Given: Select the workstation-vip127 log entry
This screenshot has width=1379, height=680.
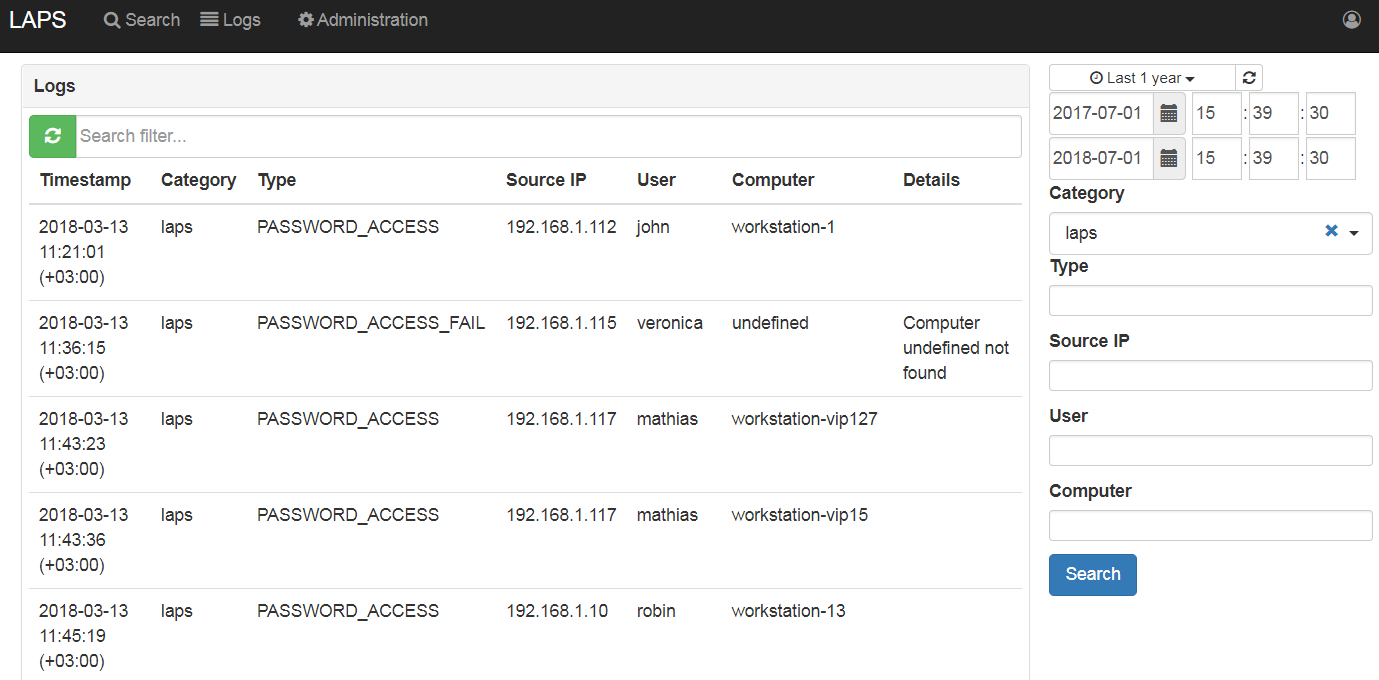Looking at the screenshot, I should click(x=804, y=419).
